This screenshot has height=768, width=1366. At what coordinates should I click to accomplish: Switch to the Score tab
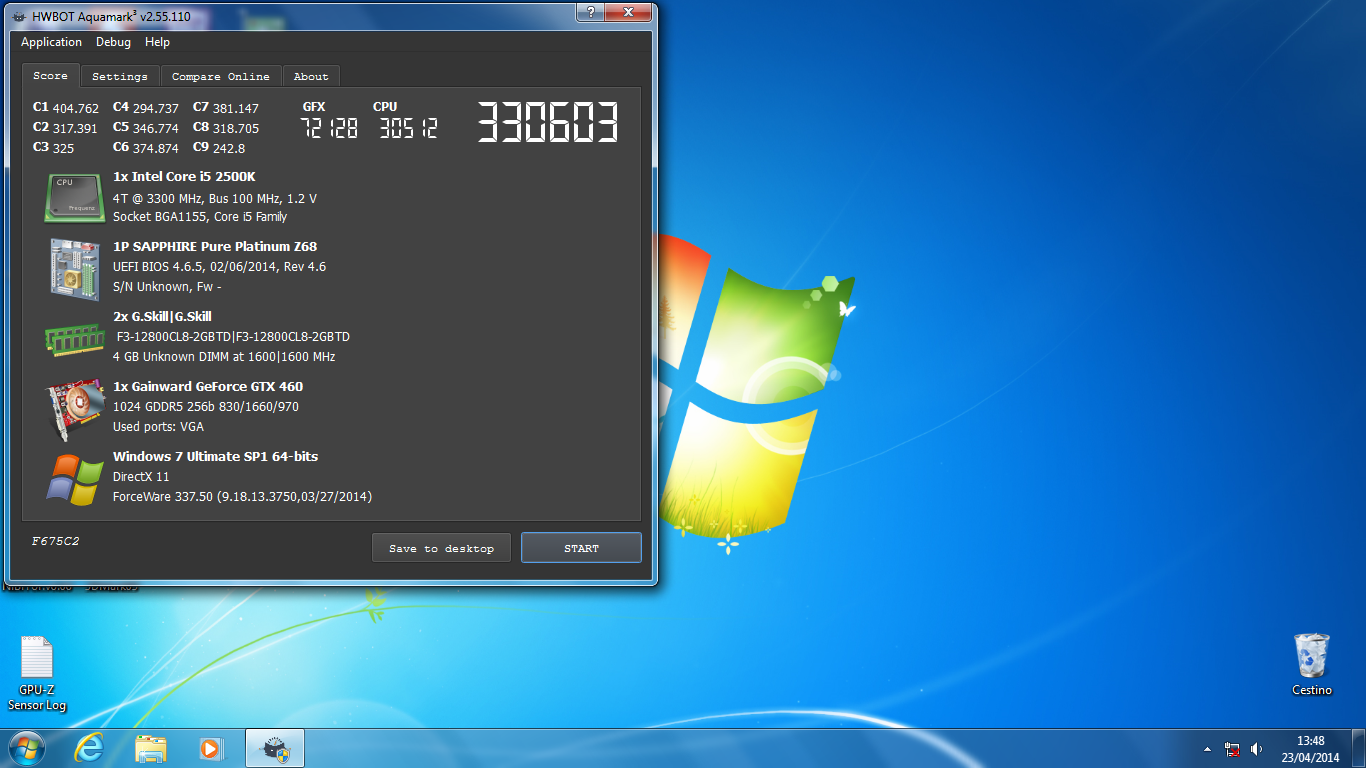[x=50, y=75]
